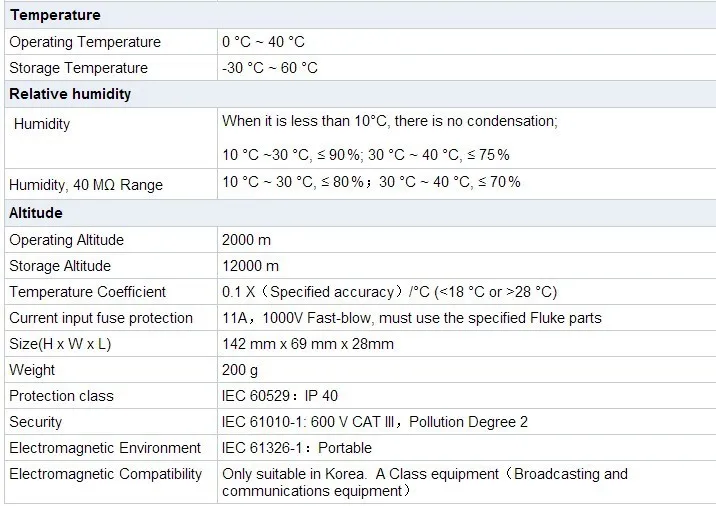
Task: Click the -30 °C ~ 60 °C value
Action: 270,68
